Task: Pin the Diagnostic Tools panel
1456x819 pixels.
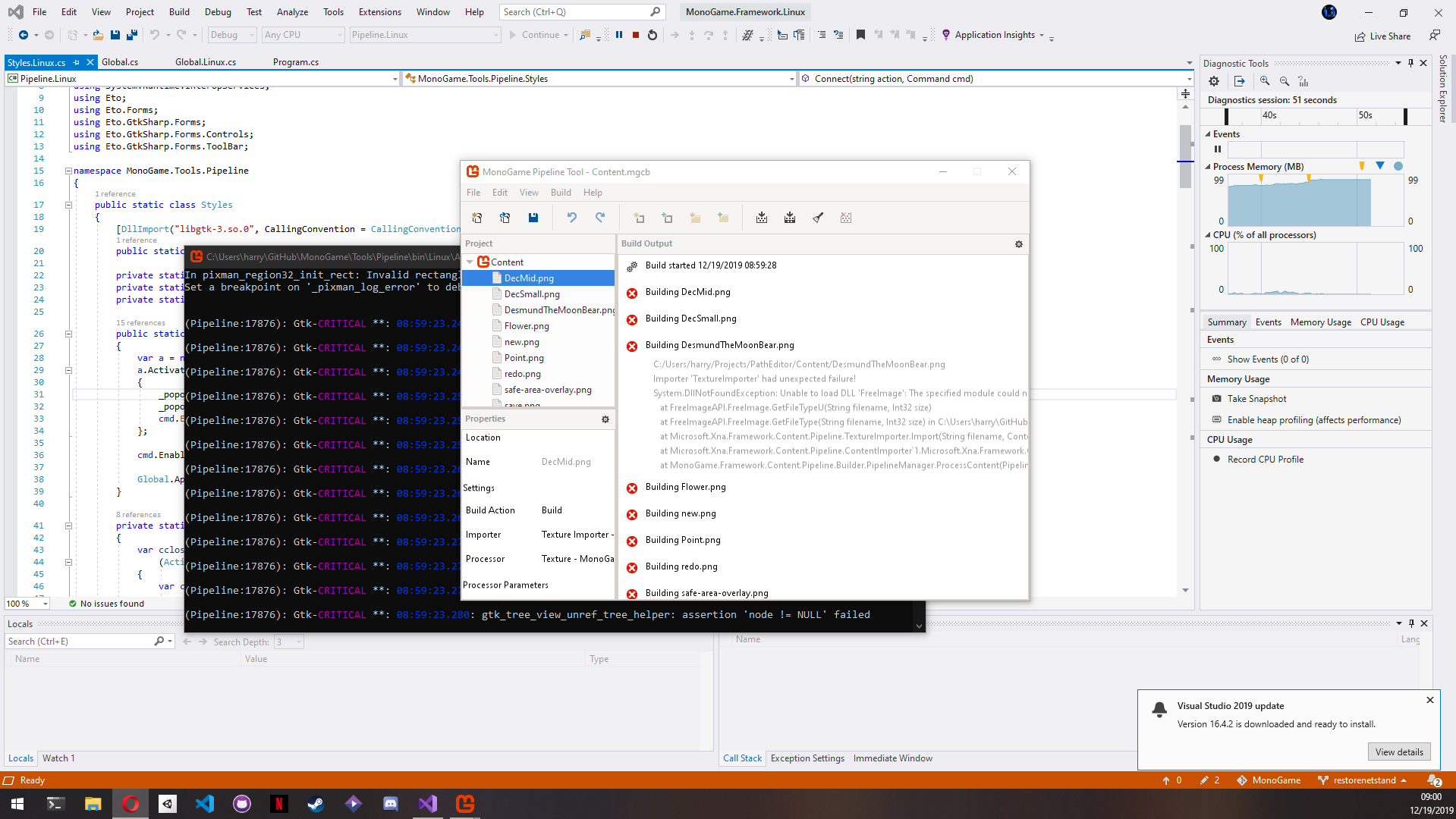Action: (1411, 63)
